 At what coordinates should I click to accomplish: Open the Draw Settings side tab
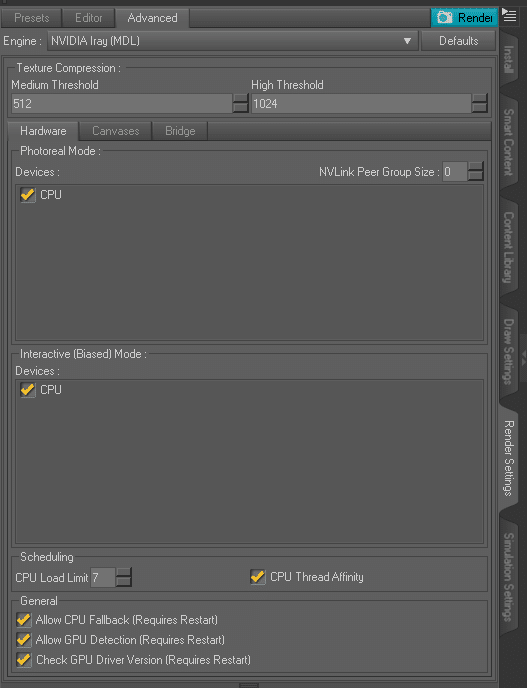508,351
